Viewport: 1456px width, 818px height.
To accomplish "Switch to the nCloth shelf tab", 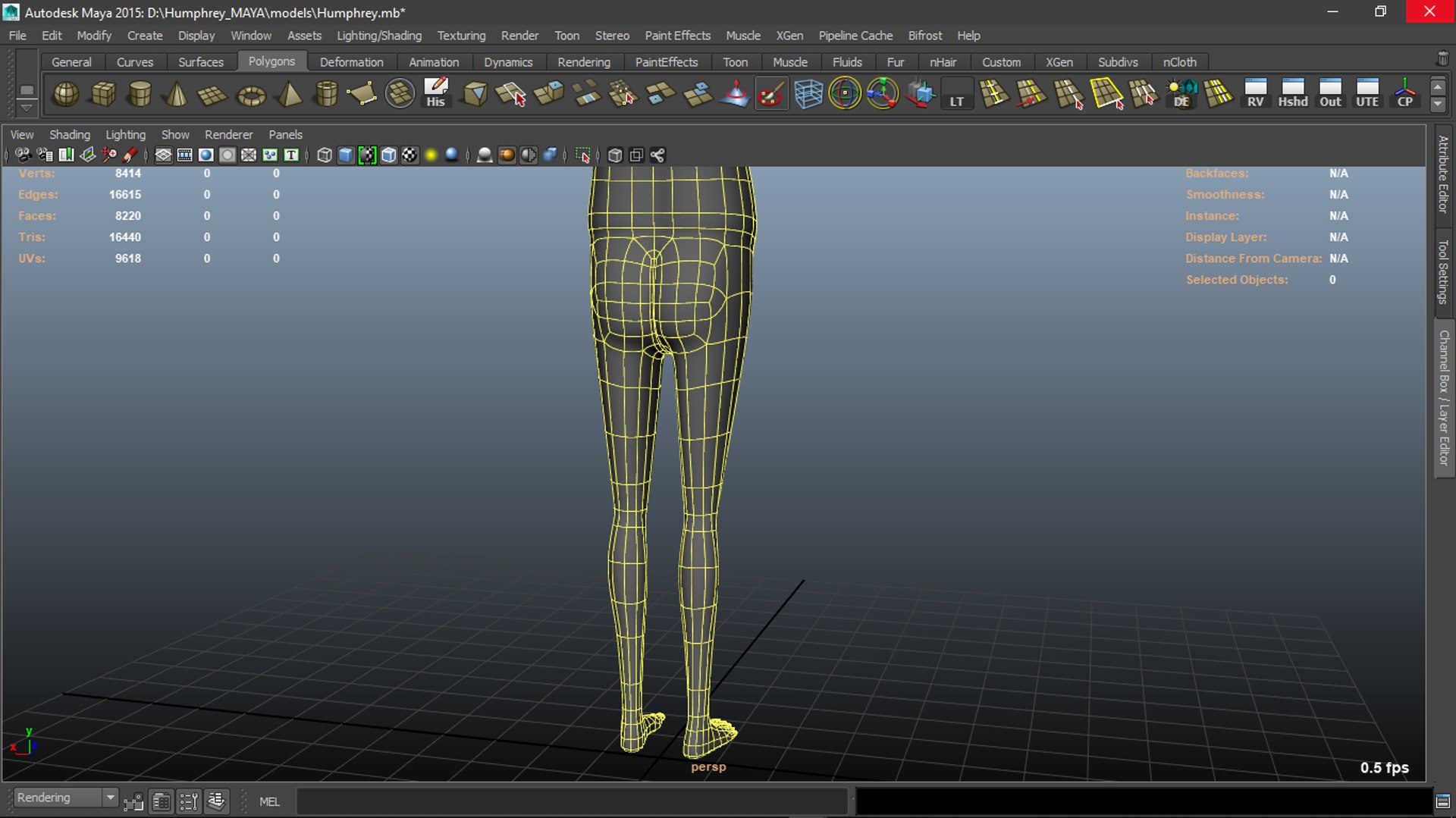I will click(x=1180, y=62).
